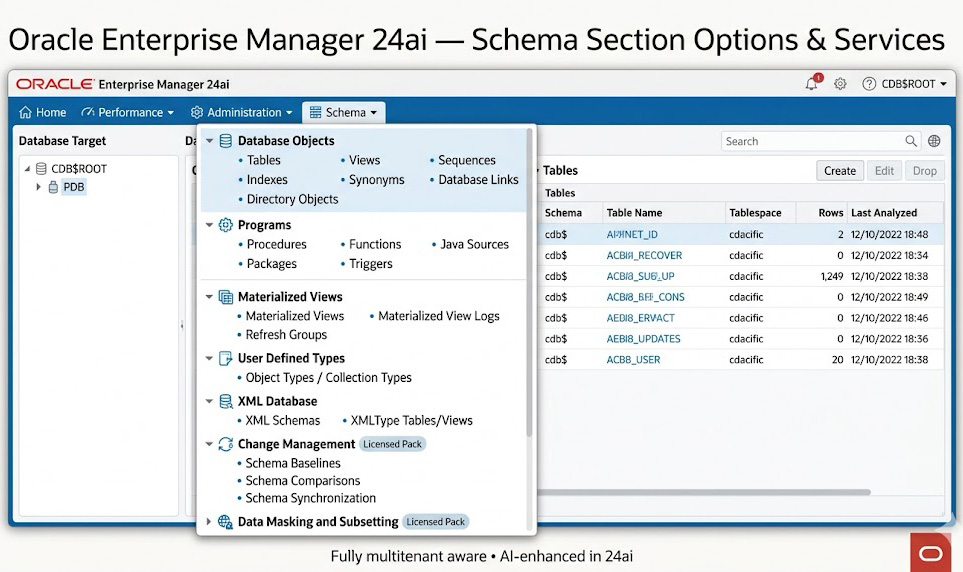Select Triggers under Programs
The width and height of the screenshot is (963, 572).
(x=370, y=264)
